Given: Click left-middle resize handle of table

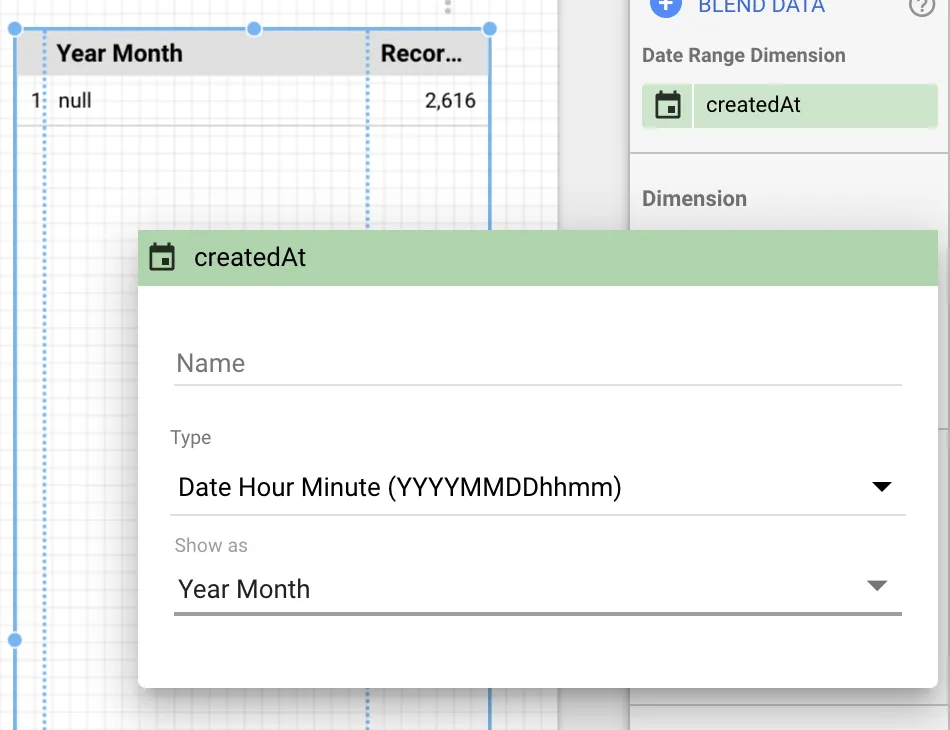Looking at the screenshot, I should [x=15, y=640].
